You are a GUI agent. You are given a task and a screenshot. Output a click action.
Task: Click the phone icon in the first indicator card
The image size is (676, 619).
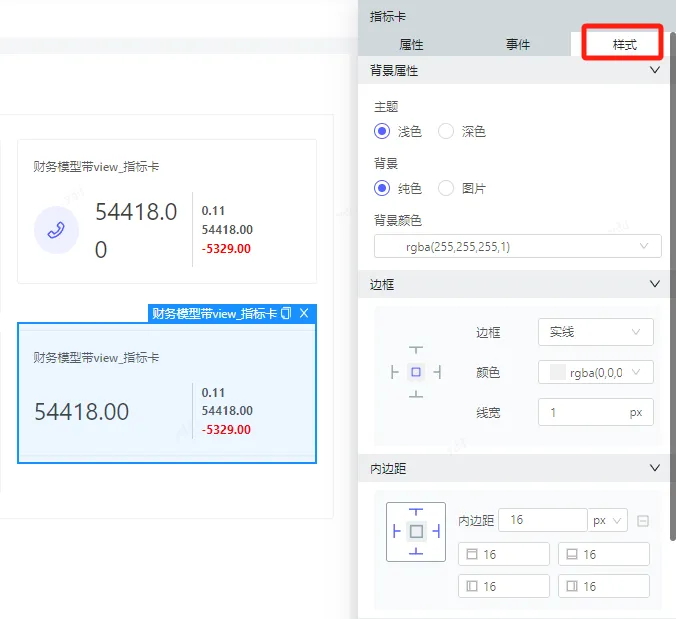56,230
